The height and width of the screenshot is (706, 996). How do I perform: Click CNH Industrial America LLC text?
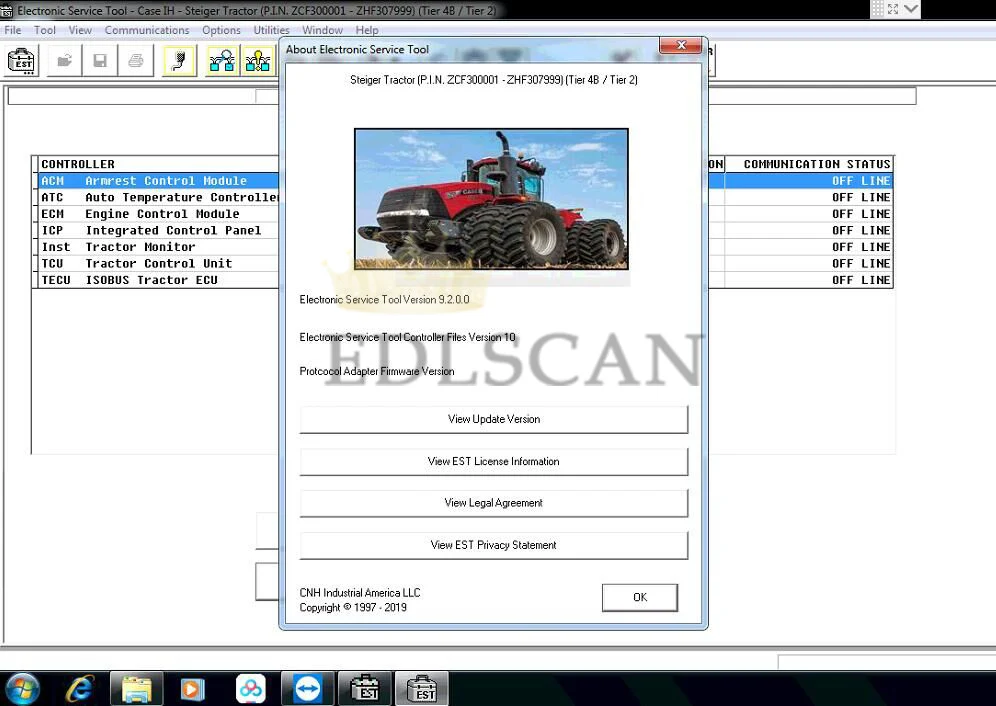[360, 592]
